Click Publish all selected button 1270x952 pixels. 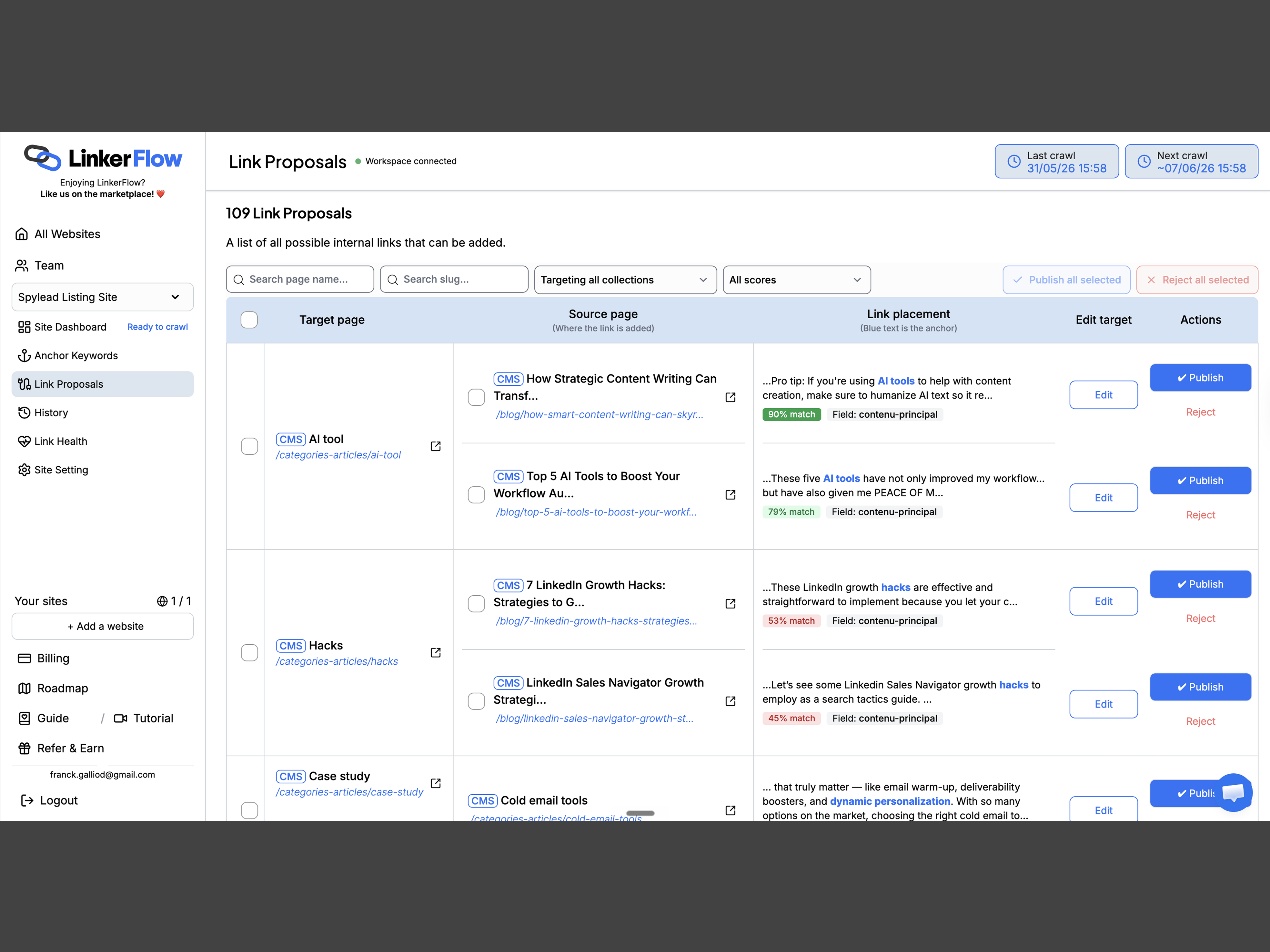click(x=1066, y=280)
